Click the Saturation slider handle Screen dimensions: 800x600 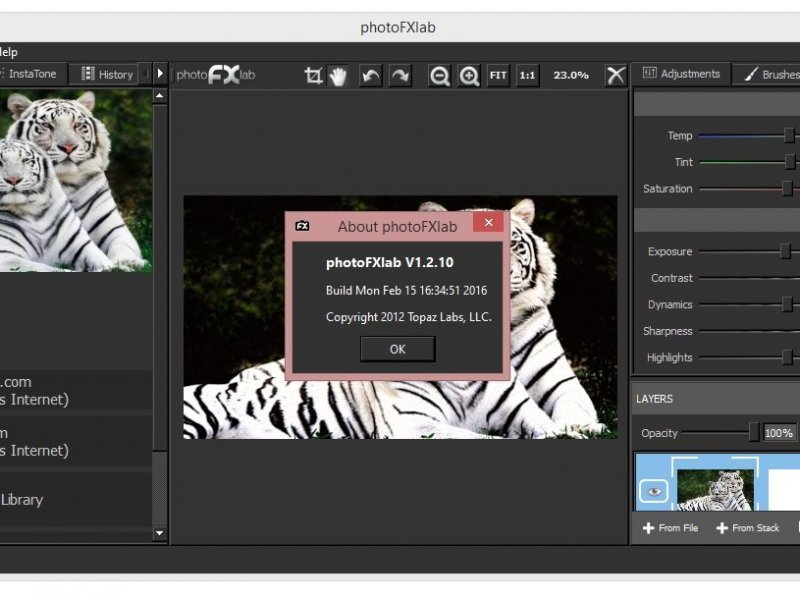click(x=788, y=188)
